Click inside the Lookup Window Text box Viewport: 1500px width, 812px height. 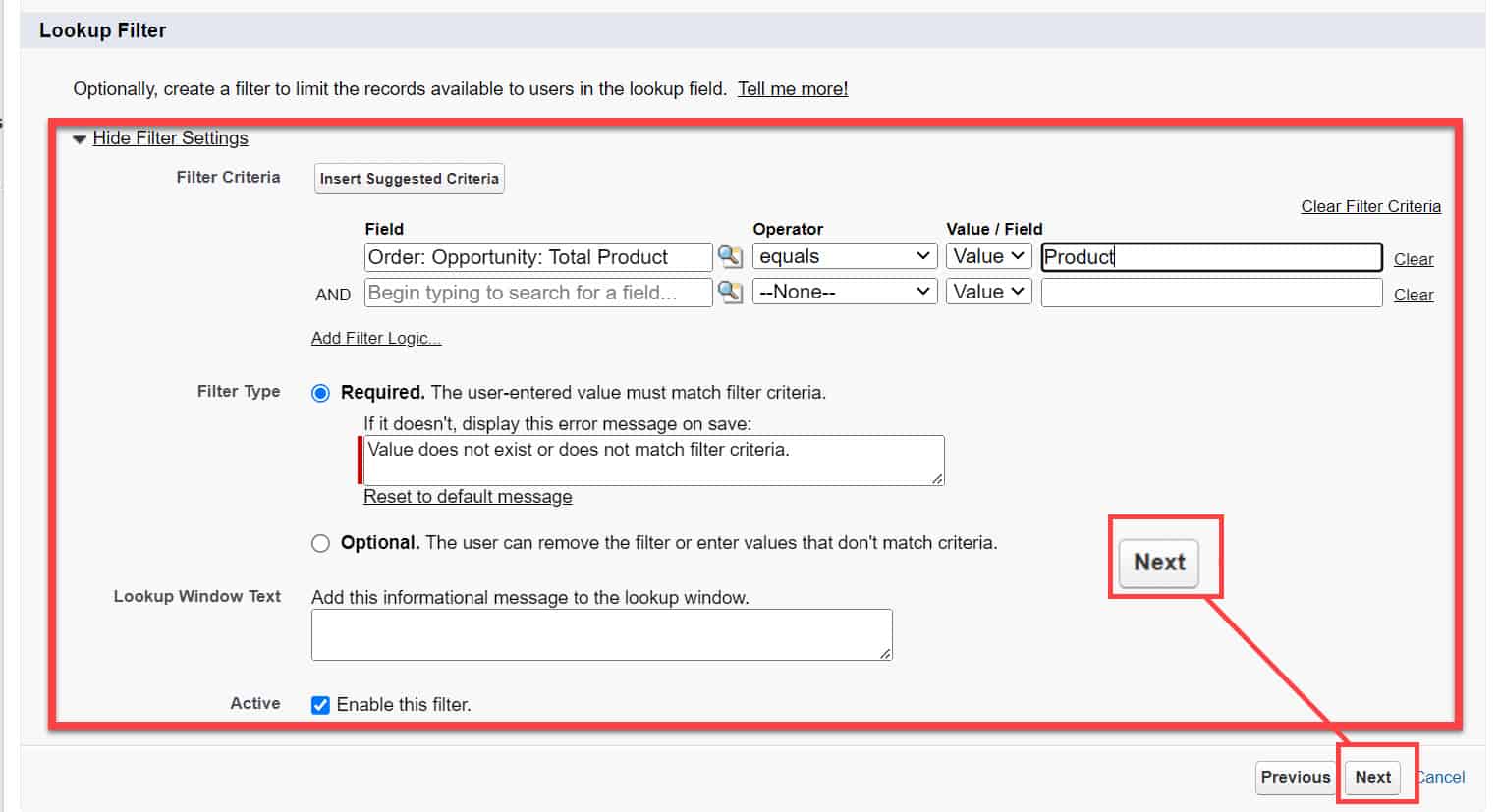click(601, 633)
